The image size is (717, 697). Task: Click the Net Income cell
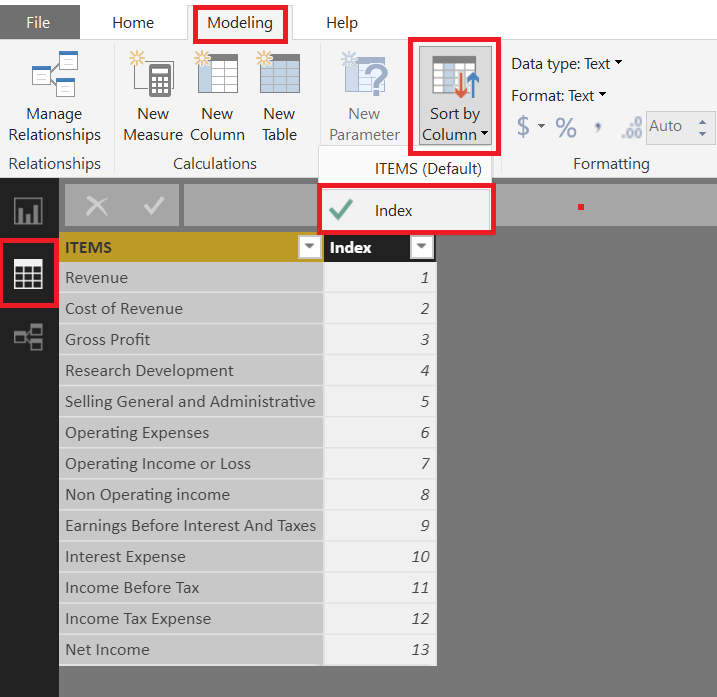[191, 650]
